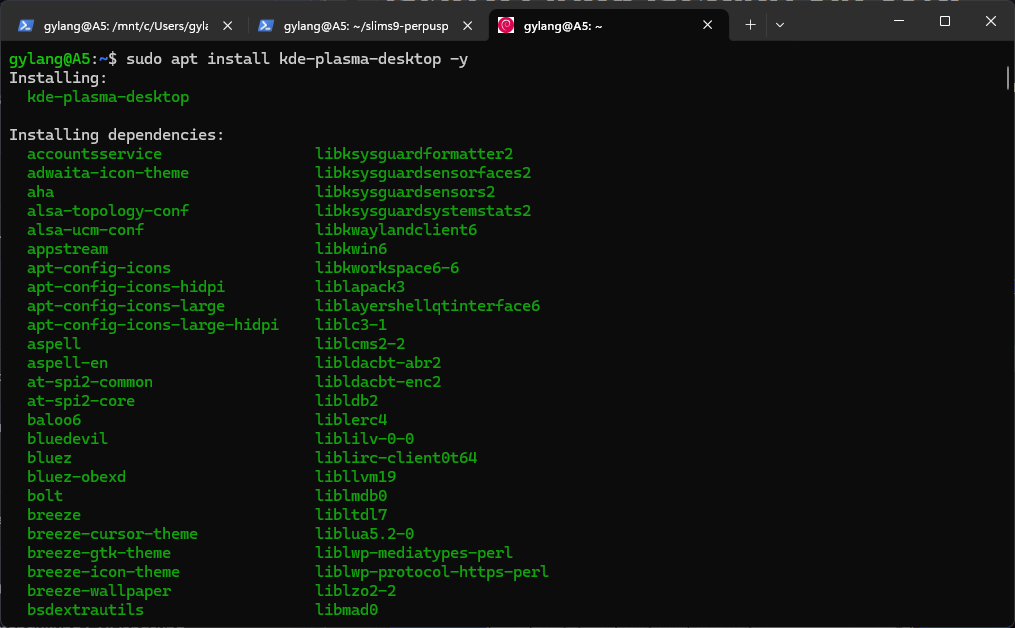1015x628 pixels.
Task: Click the PowerShell icon on the first tab
Action: click(26, 26)
